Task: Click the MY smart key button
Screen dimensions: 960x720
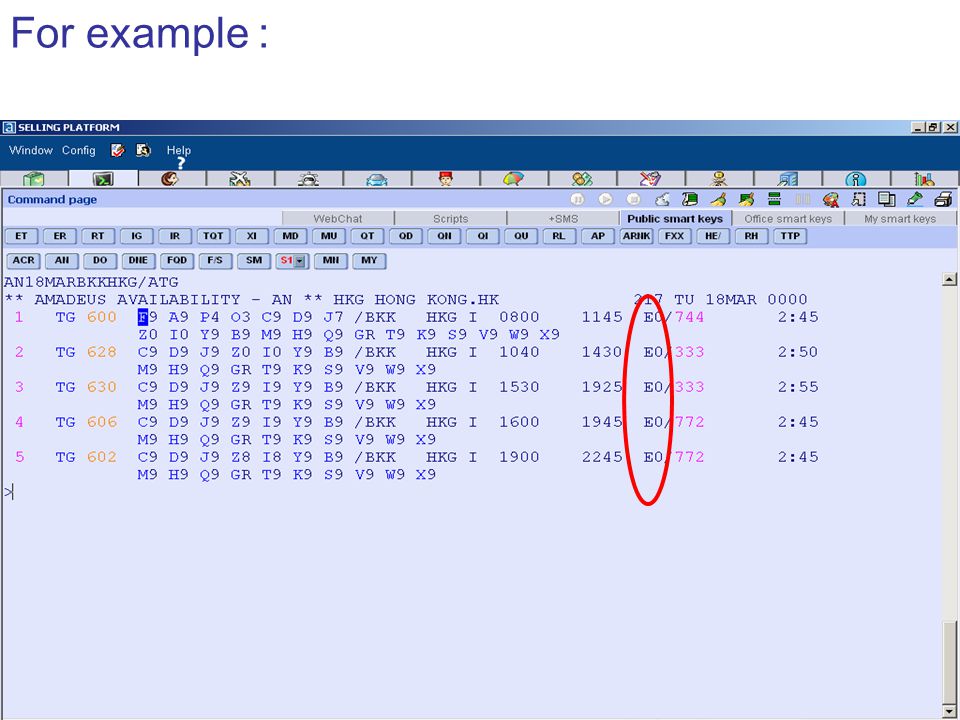Action: pyautogui.click(x=369, y=261)
